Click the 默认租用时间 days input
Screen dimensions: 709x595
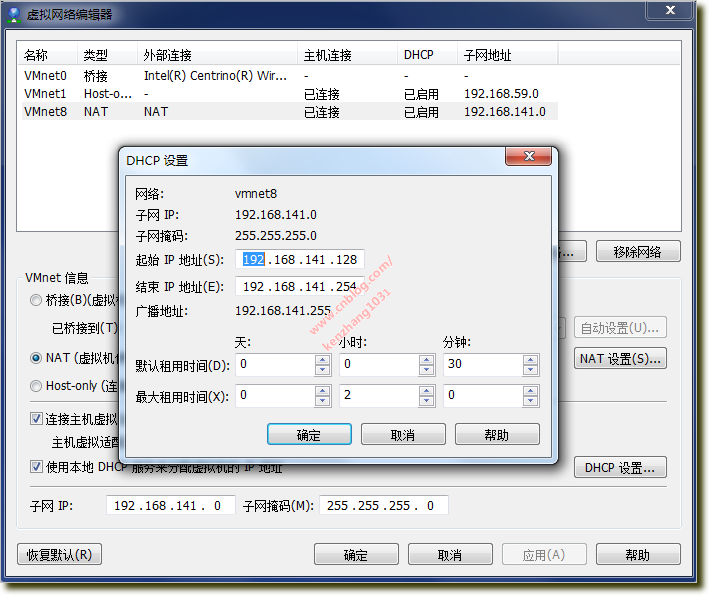[x=275, y=364]
